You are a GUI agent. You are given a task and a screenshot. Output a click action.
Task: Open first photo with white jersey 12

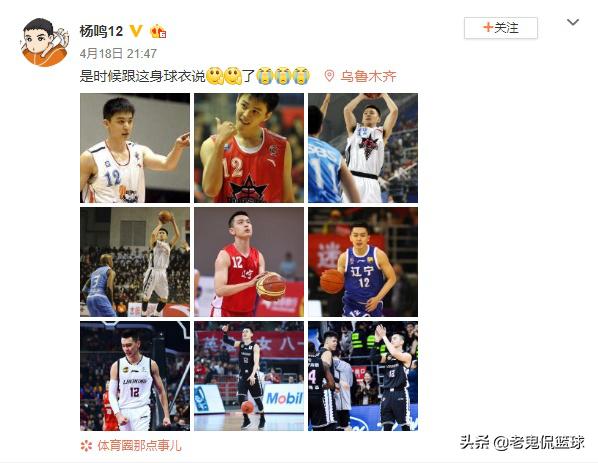click(x=135, y=148)
